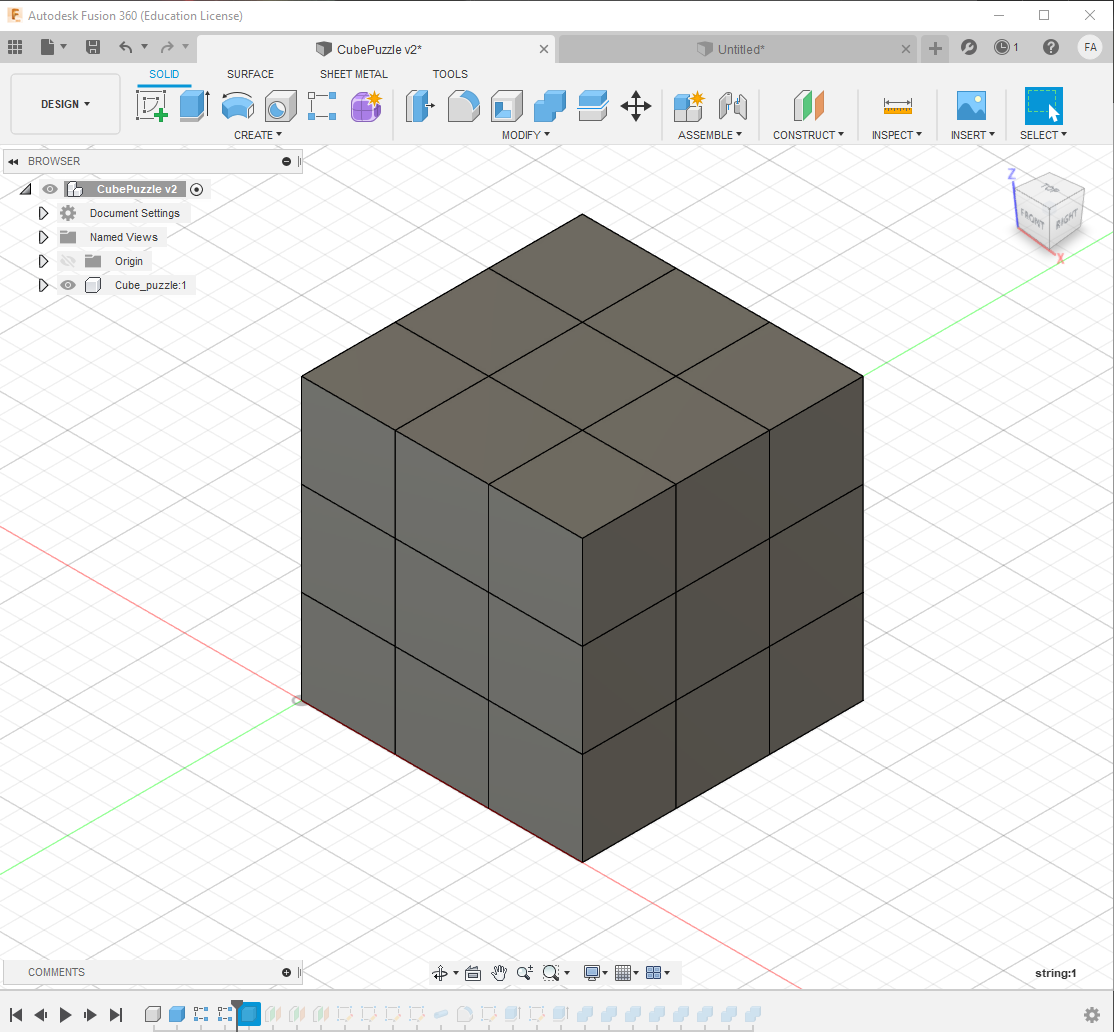
Task: Expand the Document Settings node
Action: point(43,213)
